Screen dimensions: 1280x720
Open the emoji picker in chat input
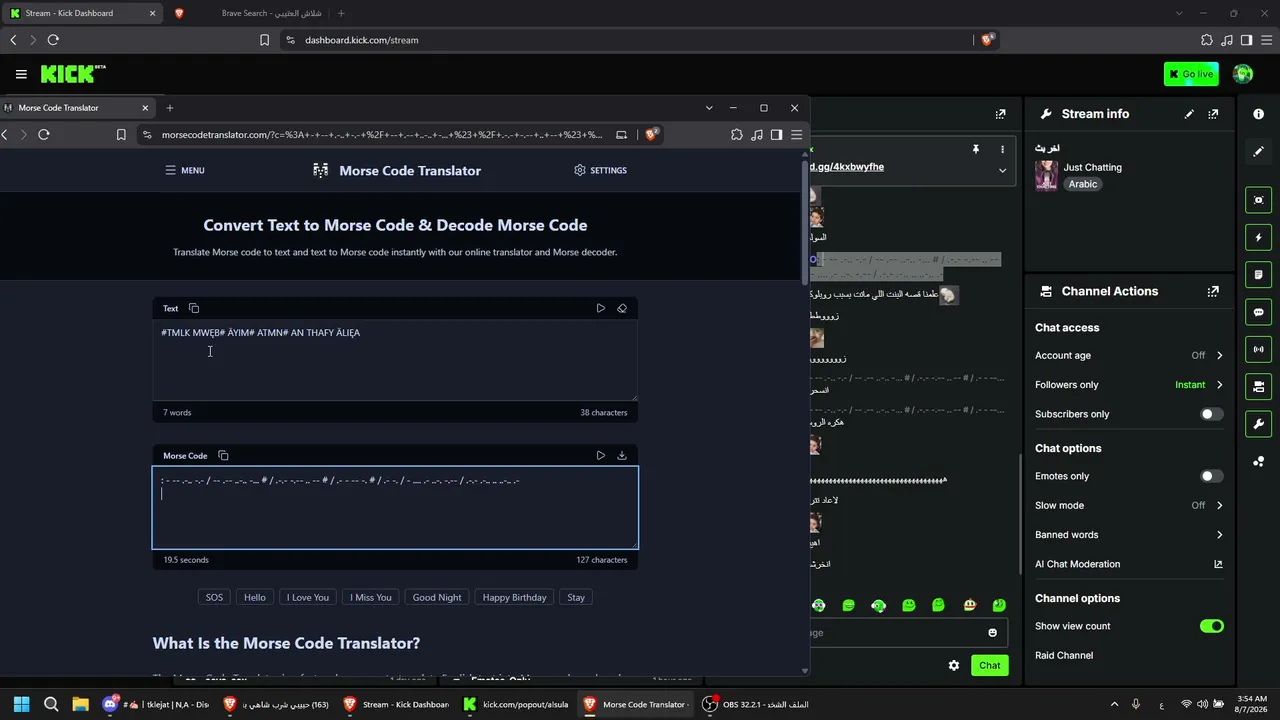[992, 632]
